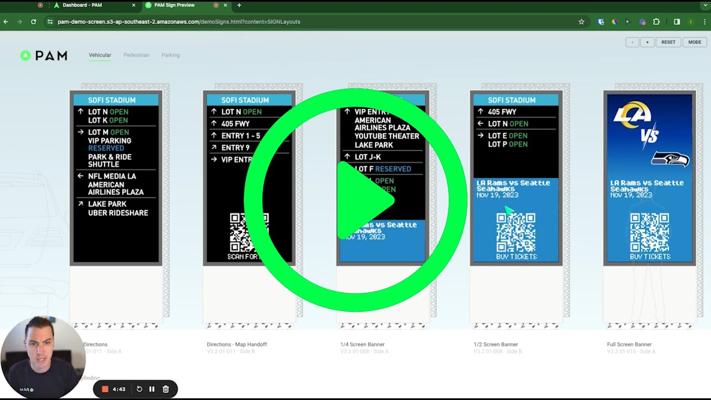Go back to the previous page
The height and width of the screenshot is (400, 711).
coord(7,21)
